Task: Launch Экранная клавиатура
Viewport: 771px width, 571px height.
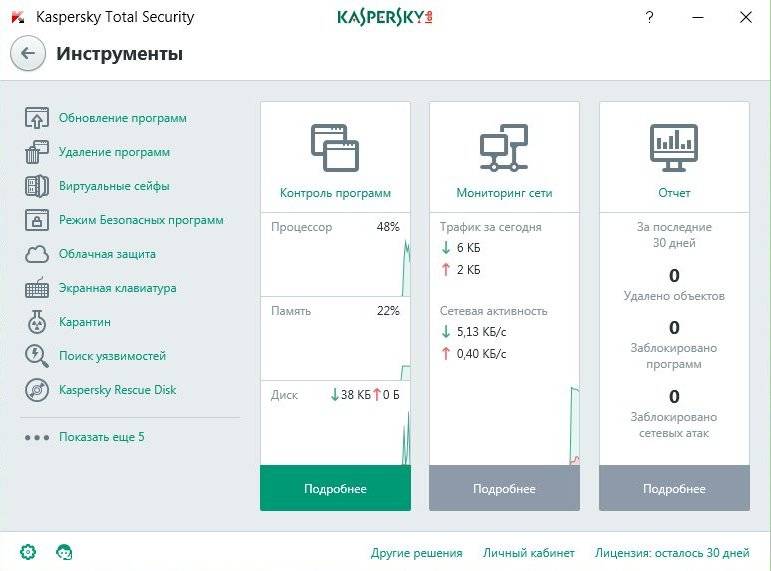Action: point(118,288)
